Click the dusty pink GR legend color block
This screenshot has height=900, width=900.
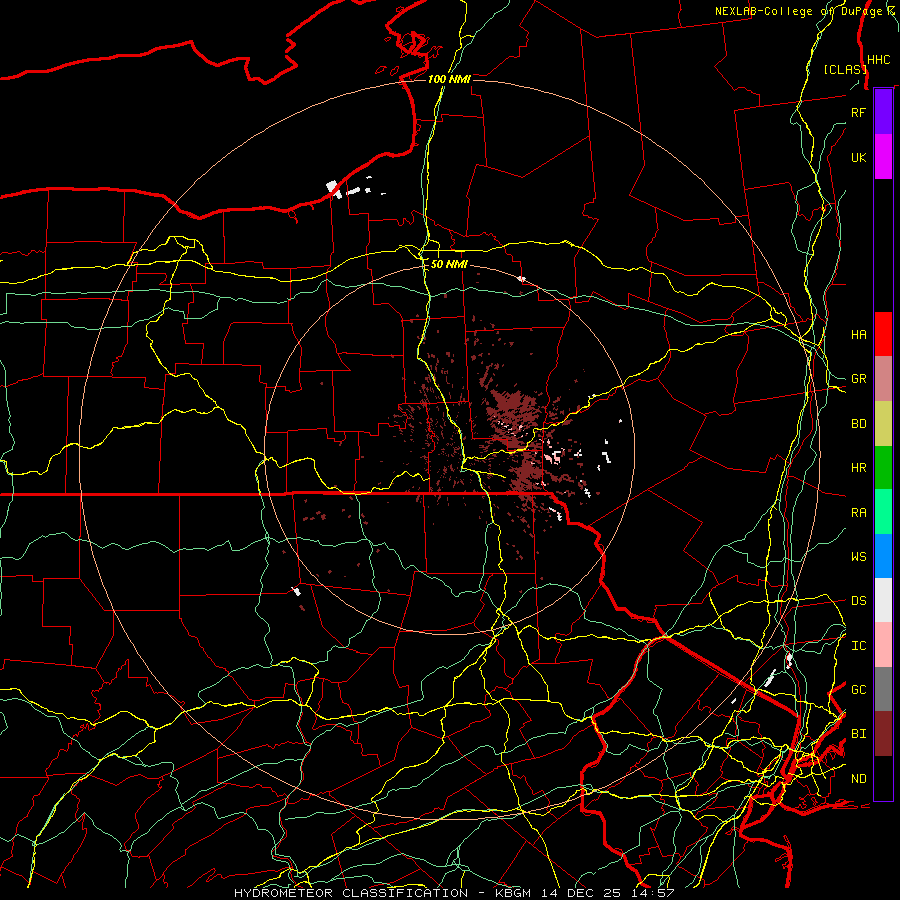(x=883, y=379)
